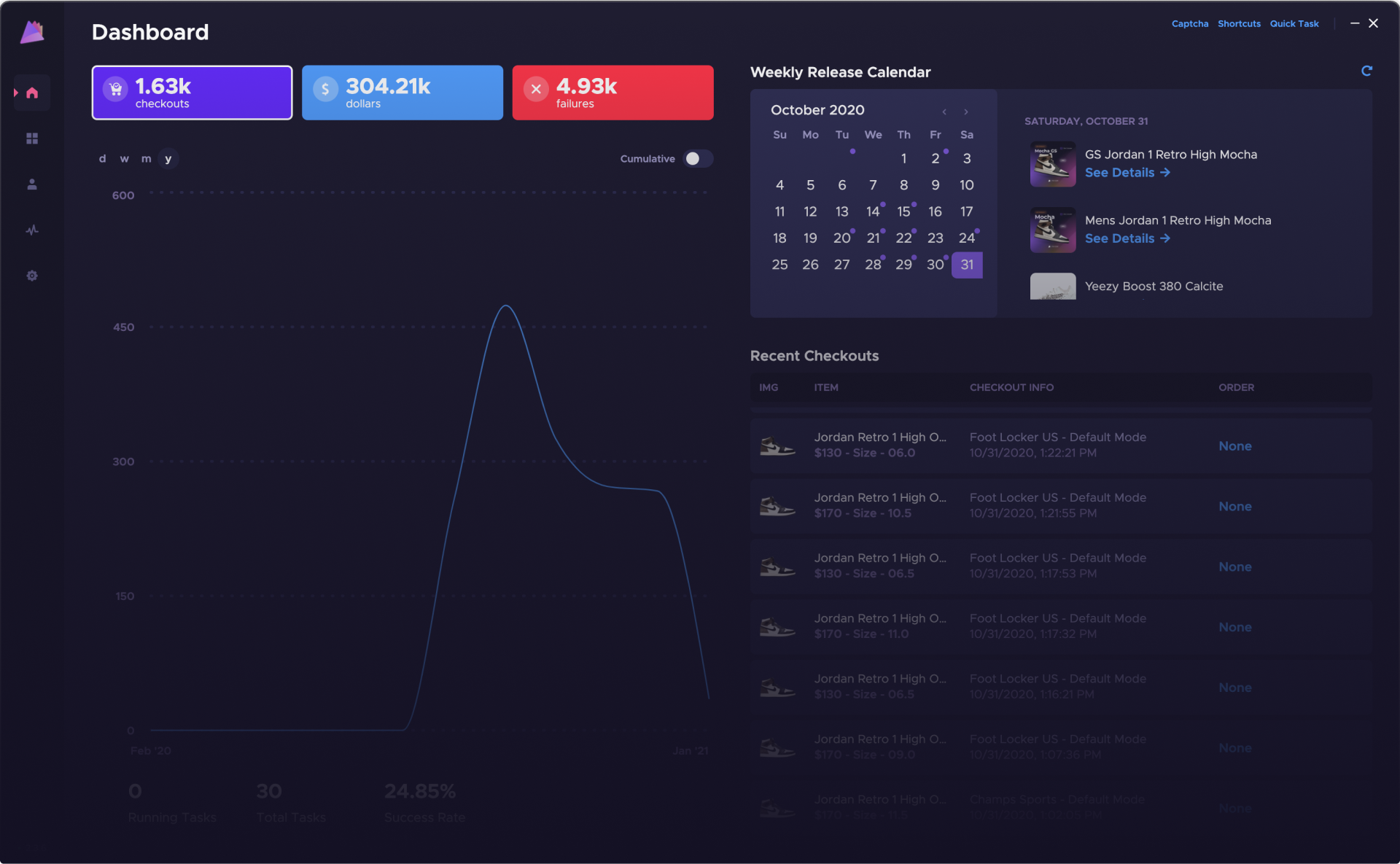Screen dimensions: 1400x864
Task: Select October 2 on the calendar
Action: pyautogui.click(x=936, y=158)
